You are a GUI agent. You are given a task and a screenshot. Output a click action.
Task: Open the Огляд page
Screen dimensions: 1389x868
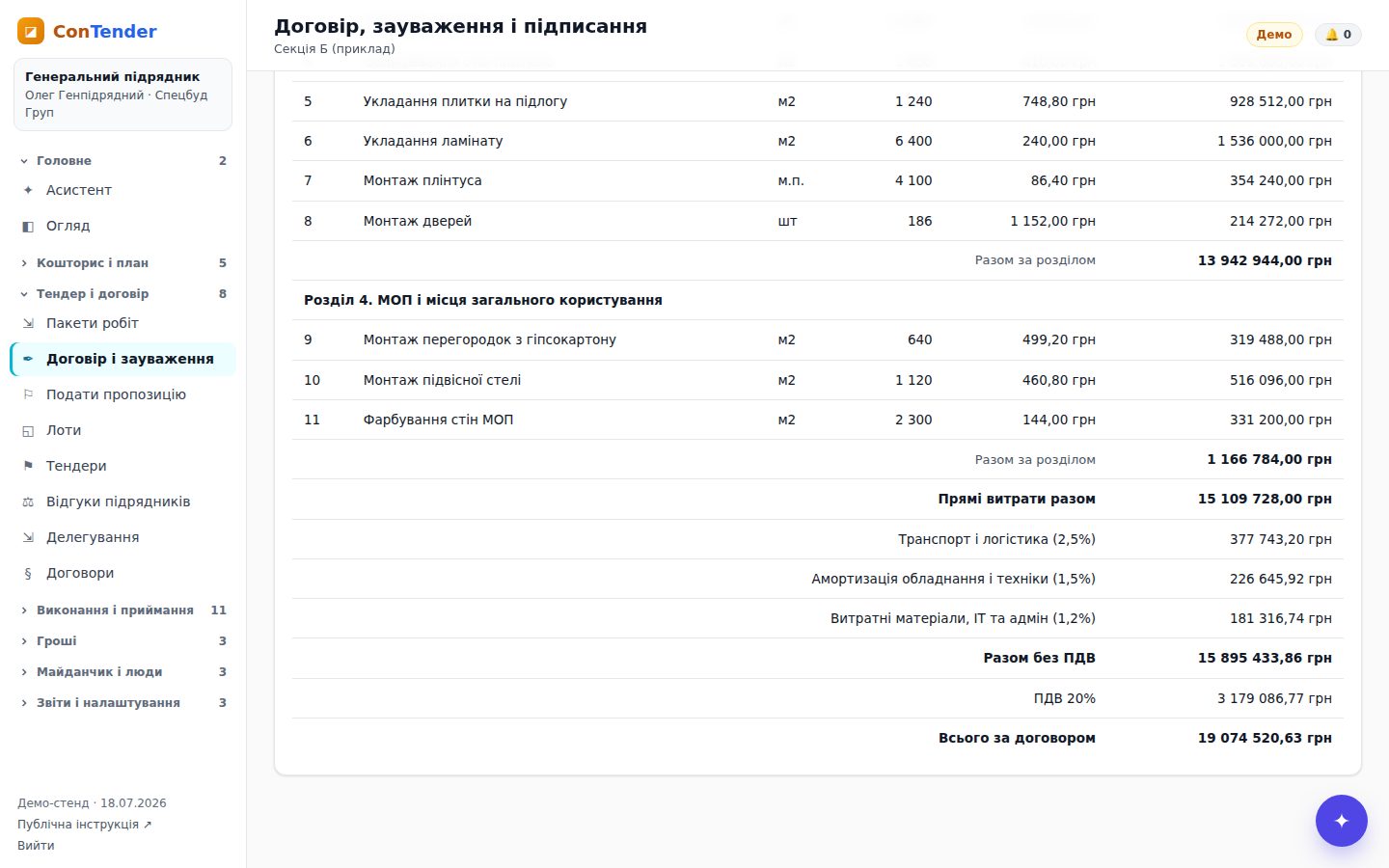pyautogui.click(x=123, y=226)
